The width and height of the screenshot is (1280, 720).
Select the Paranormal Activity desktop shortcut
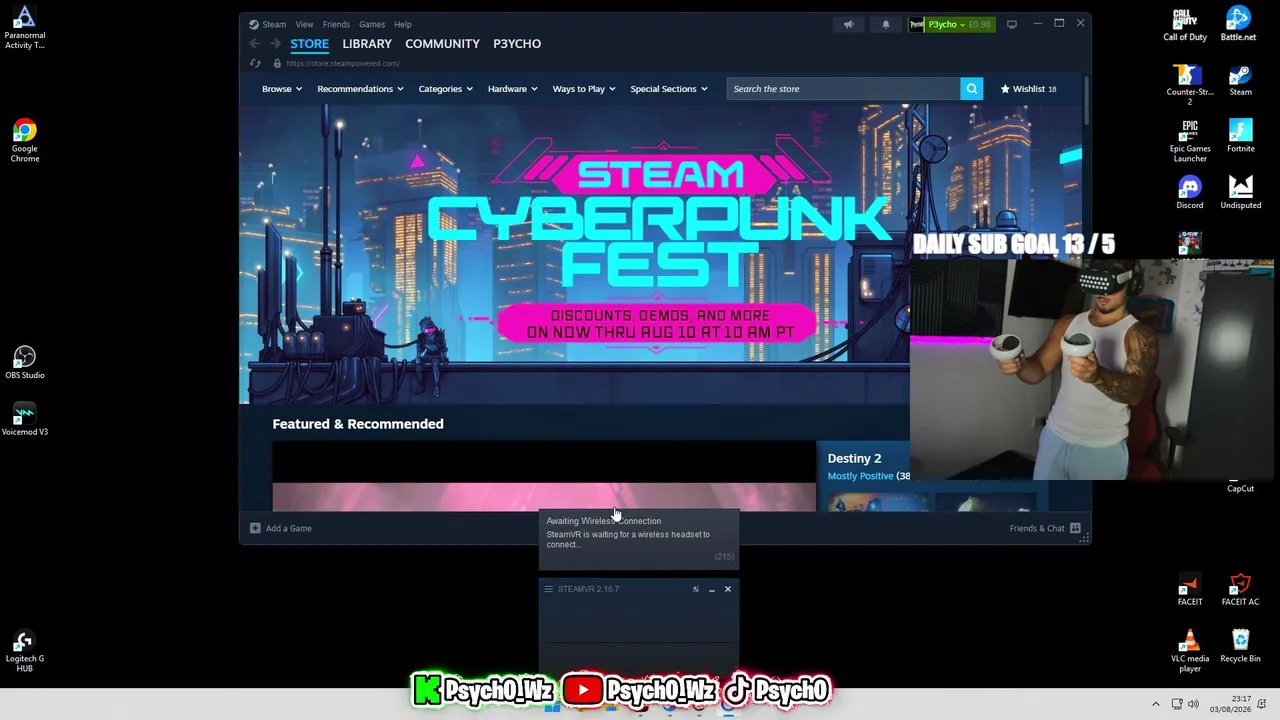tap(25, 27)
